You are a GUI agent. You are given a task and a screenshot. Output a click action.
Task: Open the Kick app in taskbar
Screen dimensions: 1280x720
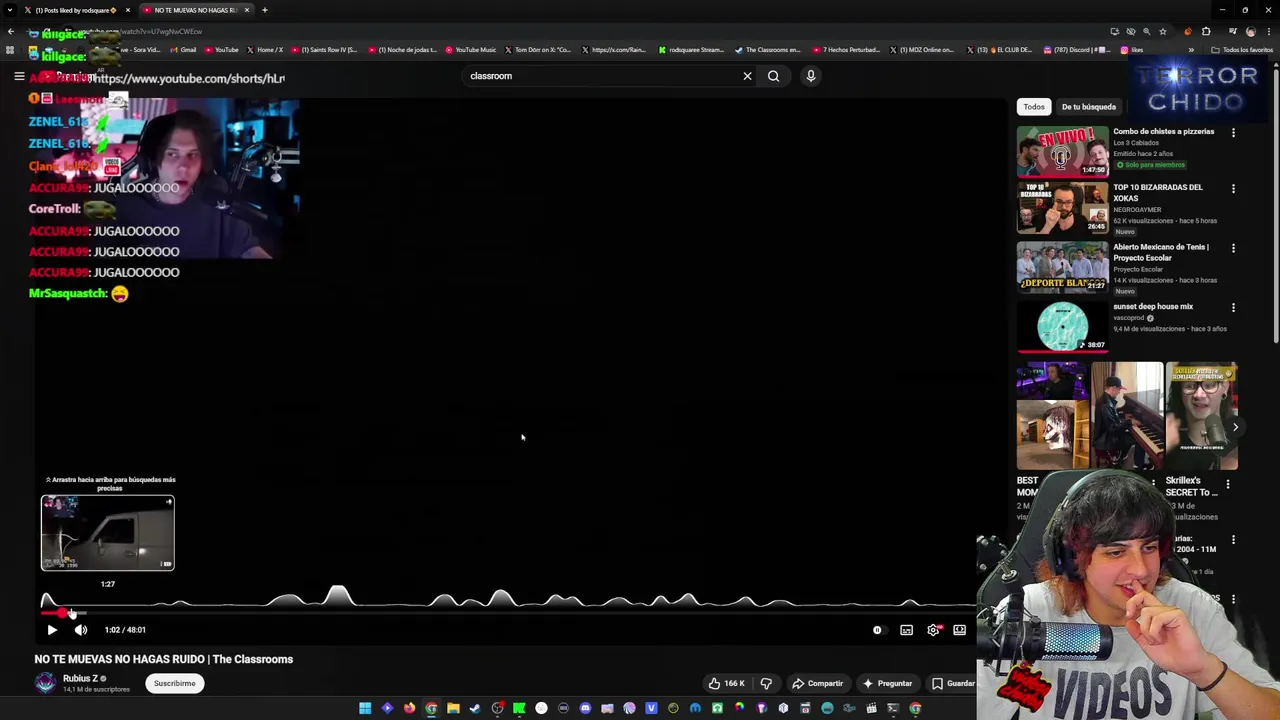(x=519, y=708)
